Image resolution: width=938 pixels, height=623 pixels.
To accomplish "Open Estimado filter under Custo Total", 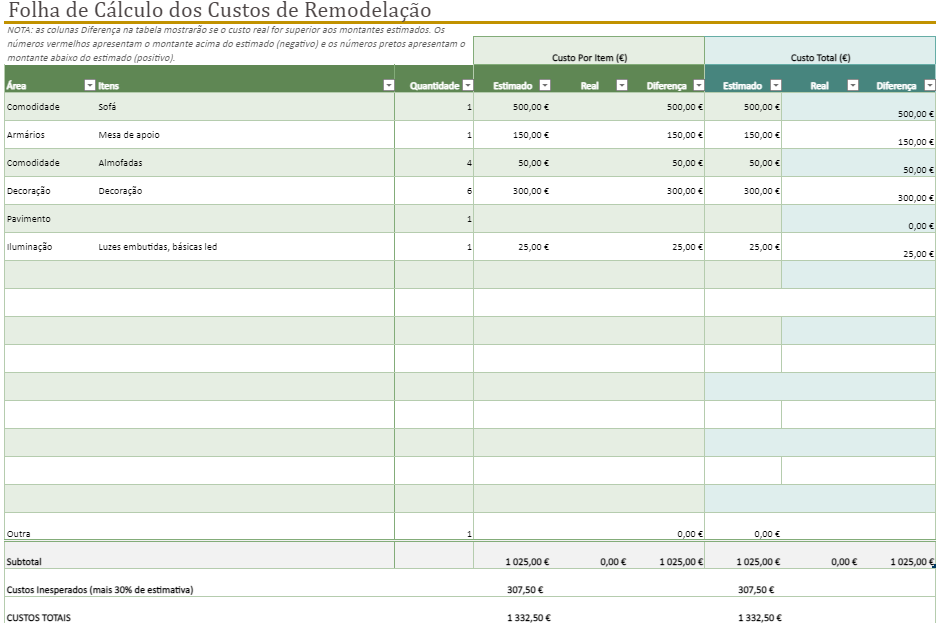I will [776, 86].
